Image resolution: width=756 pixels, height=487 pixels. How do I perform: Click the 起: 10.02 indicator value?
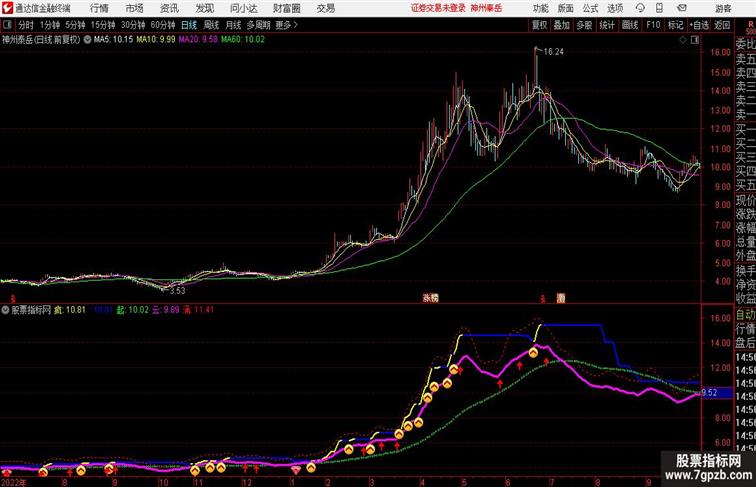coord(133,310)
